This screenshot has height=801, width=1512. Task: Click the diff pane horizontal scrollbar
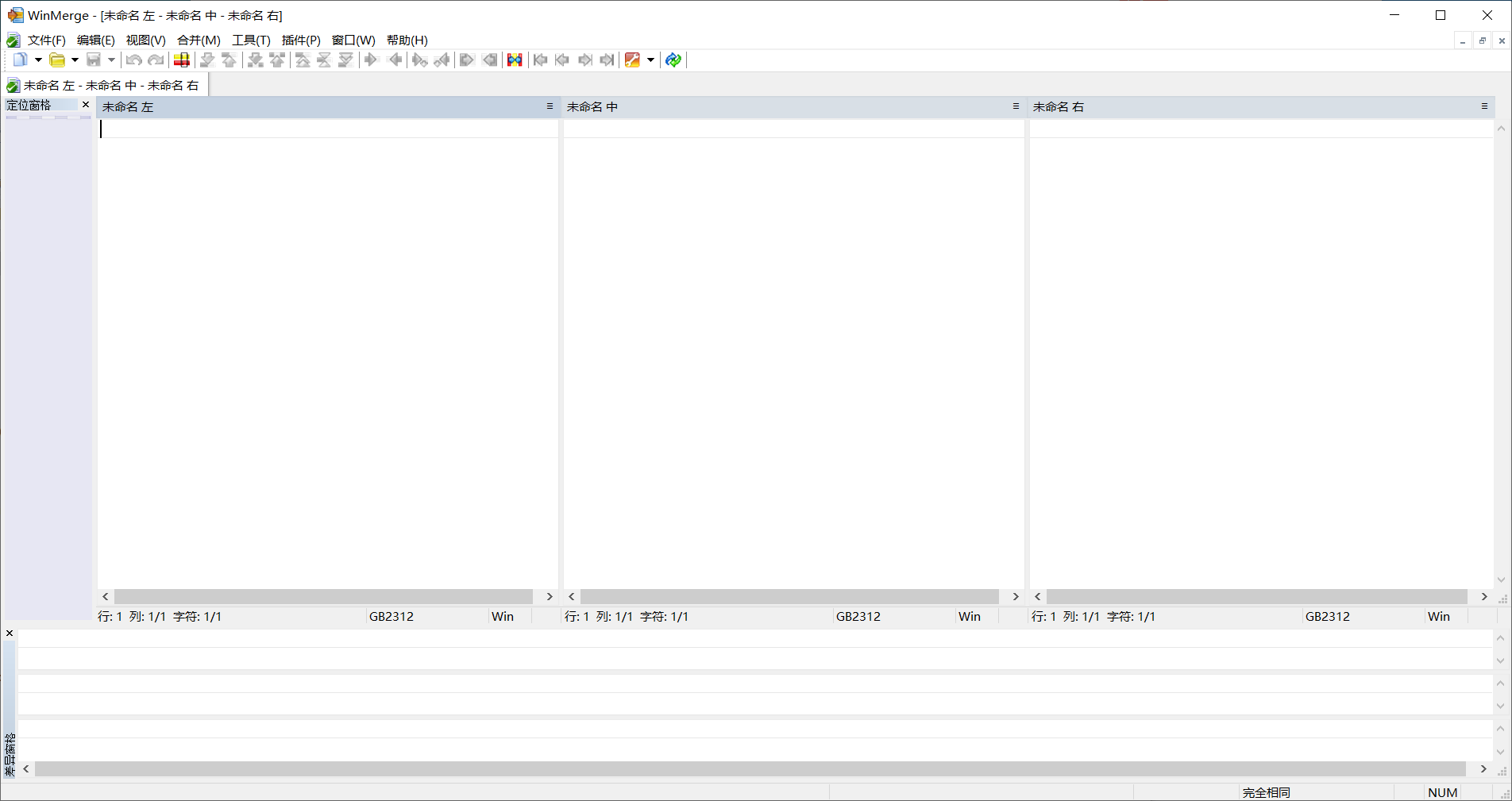pyautogui.click(x=750, y=768)
